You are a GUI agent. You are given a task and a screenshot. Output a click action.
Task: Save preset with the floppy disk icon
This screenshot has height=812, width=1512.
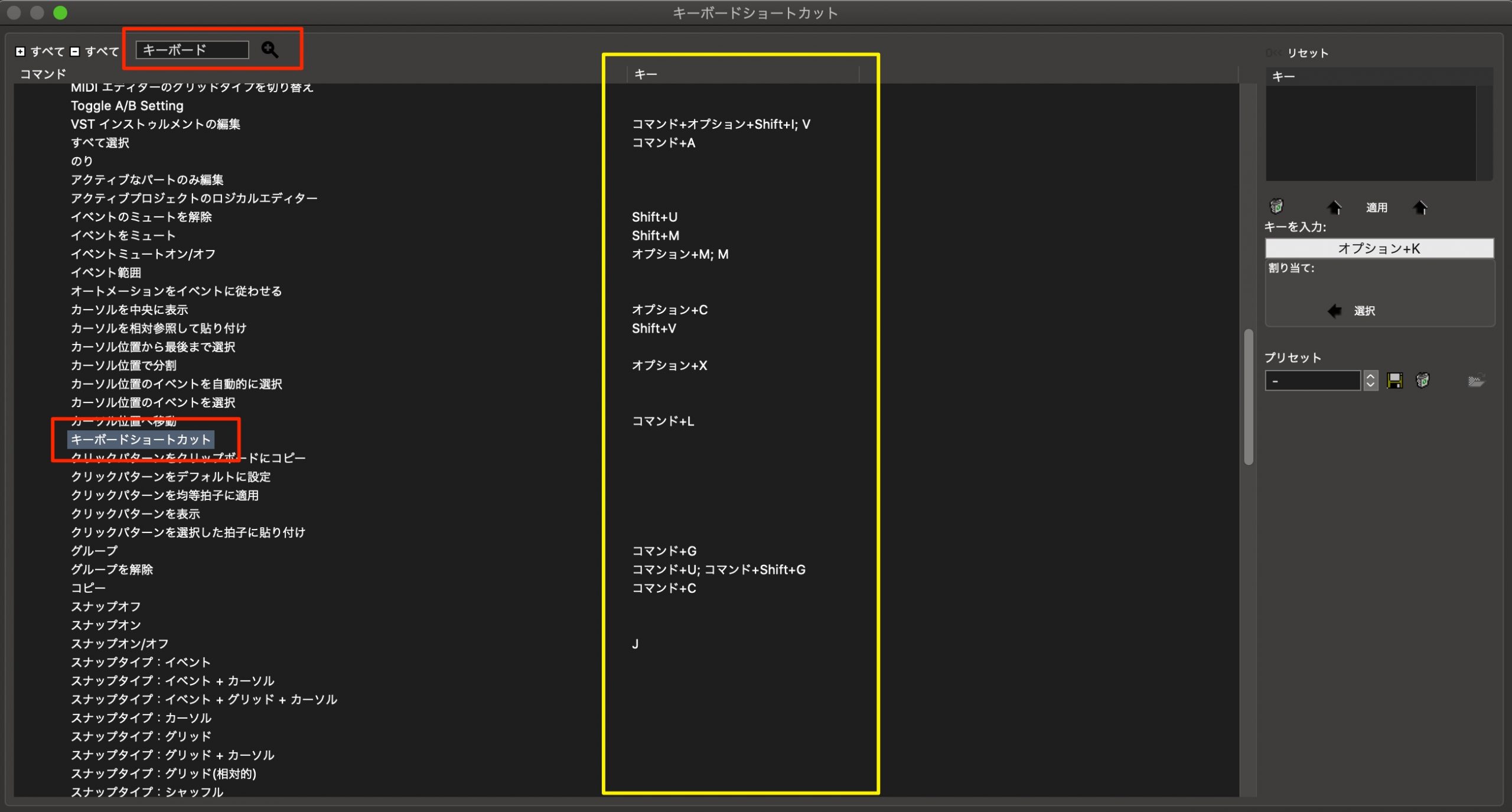click(x=1394, y=381)
